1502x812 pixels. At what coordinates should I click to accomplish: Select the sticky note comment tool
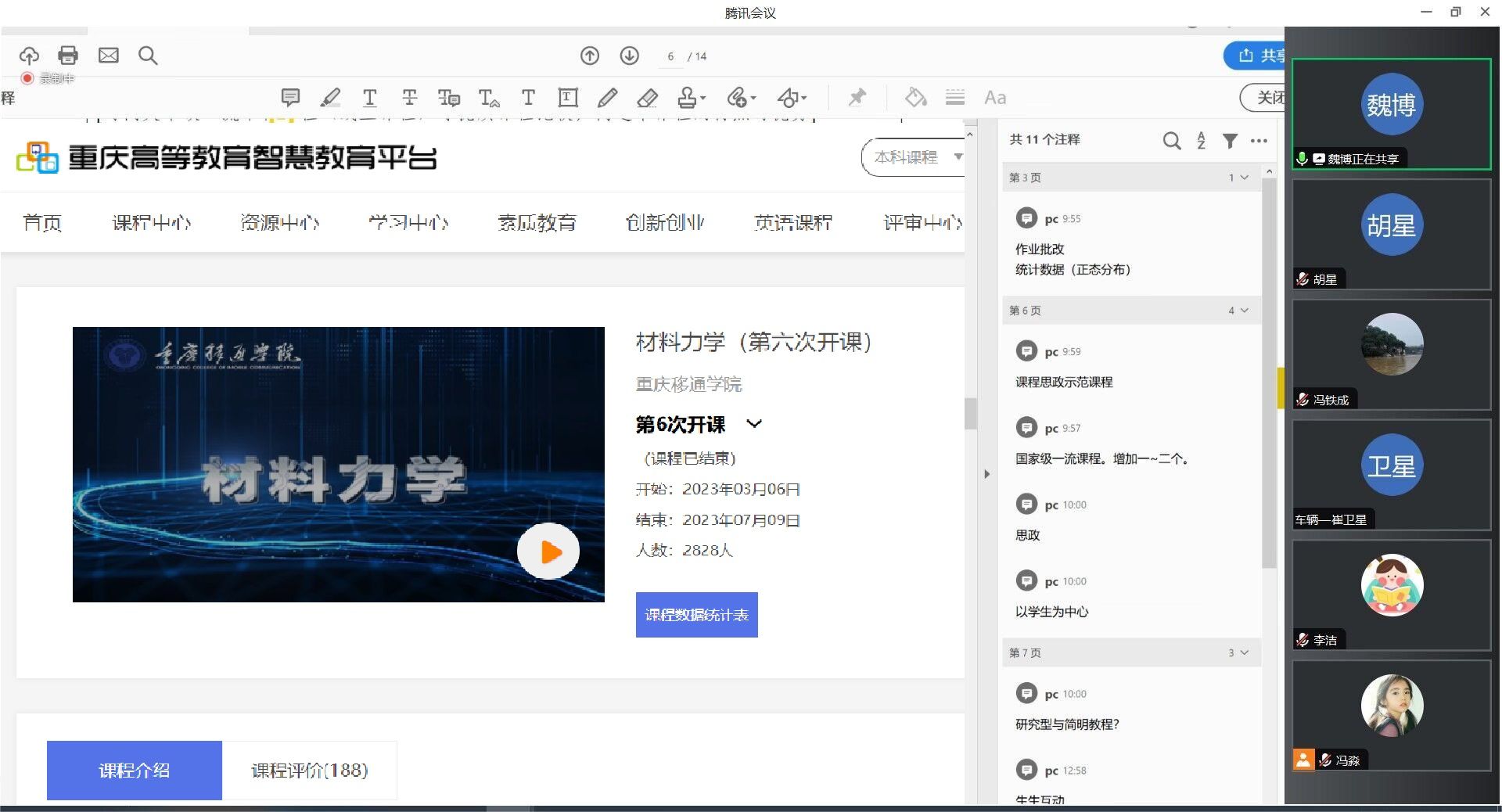click(290, 97)
